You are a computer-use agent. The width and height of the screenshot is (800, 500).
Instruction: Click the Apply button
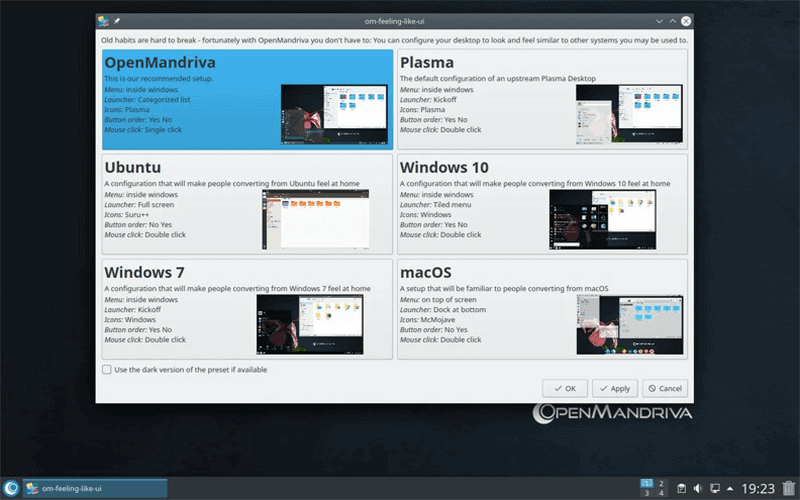(614, 388)
